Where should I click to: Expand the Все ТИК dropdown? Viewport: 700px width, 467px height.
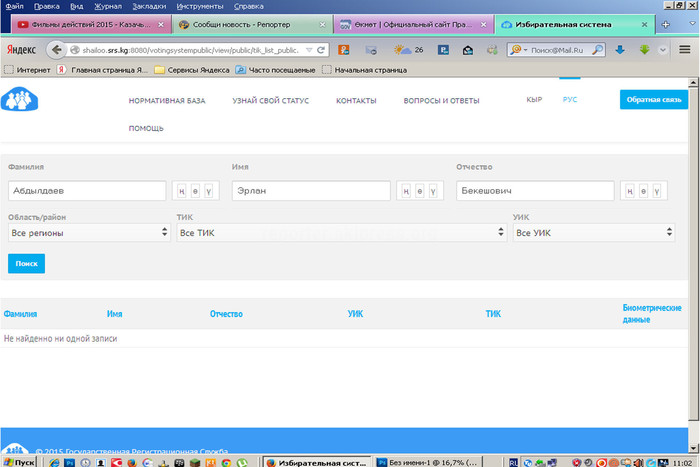coord(341,233)
